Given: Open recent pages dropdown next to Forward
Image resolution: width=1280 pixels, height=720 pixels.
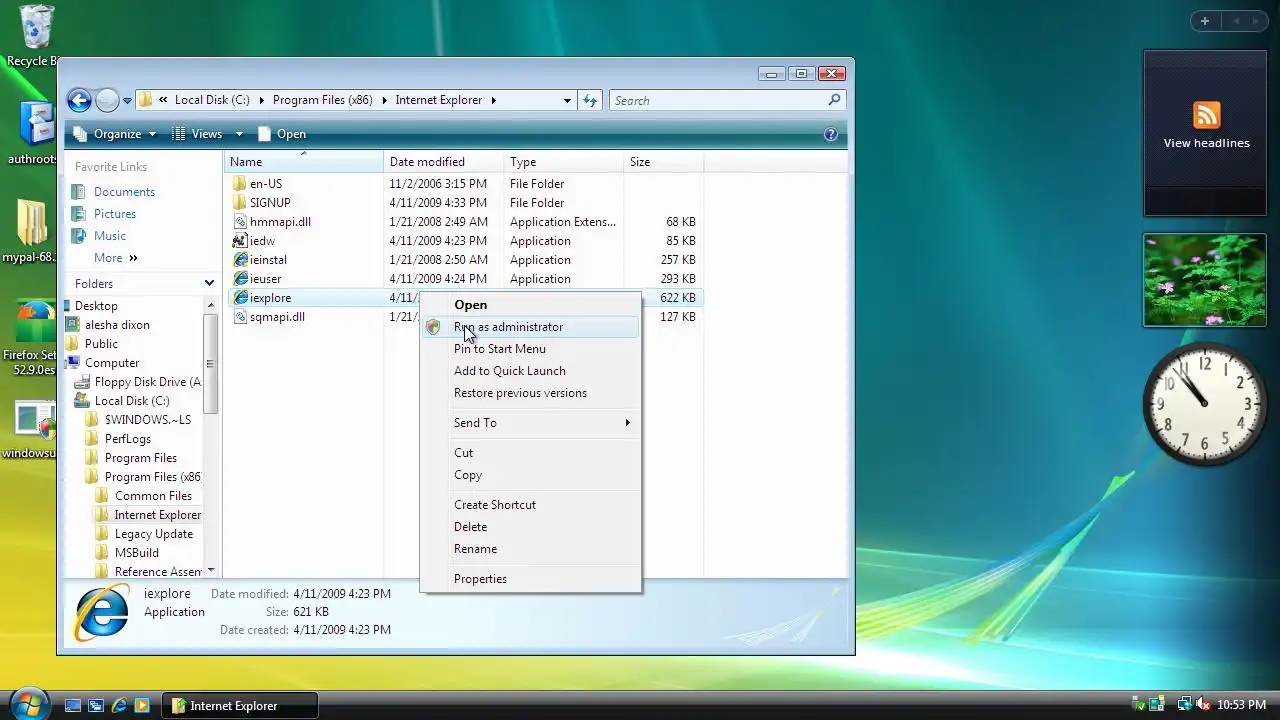Looking at the screenshot, I should click(x=127, y=101).
